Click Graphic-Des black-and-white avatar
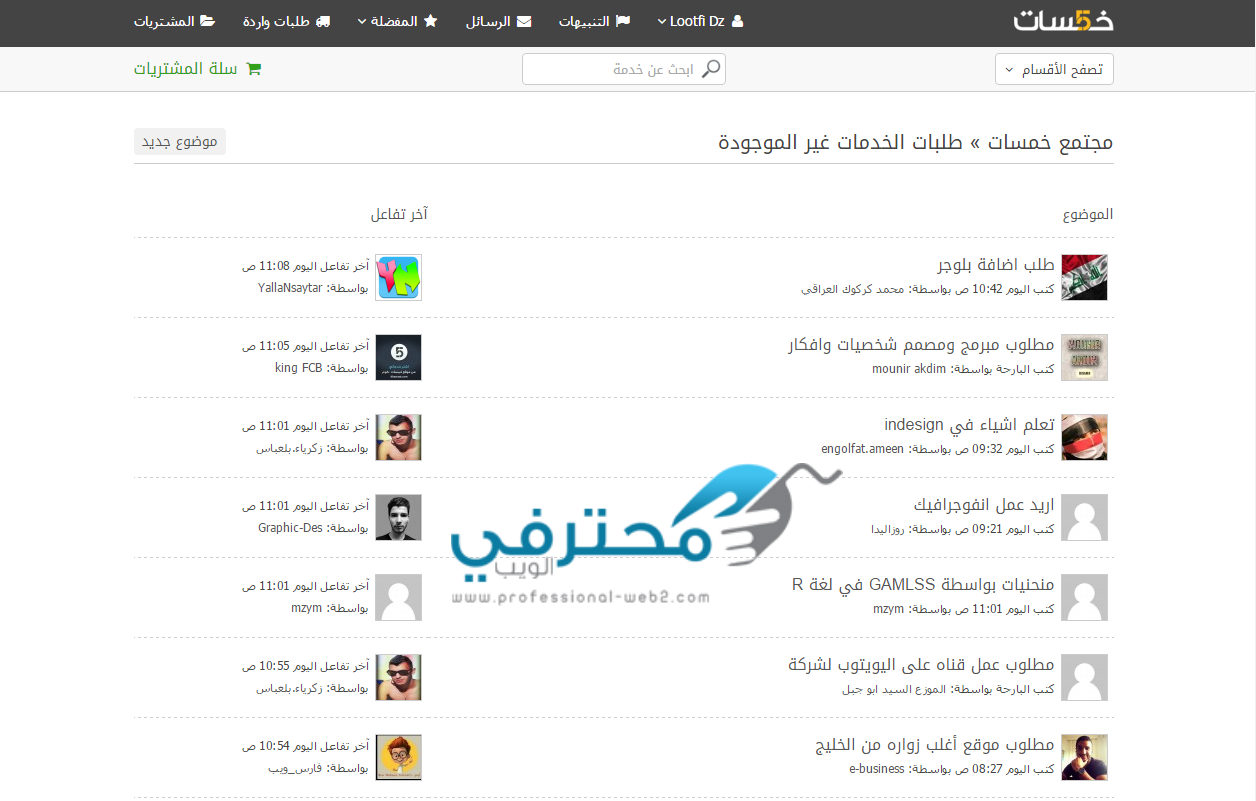Screen dimensions: 1256x801 (x=398, y=517)
